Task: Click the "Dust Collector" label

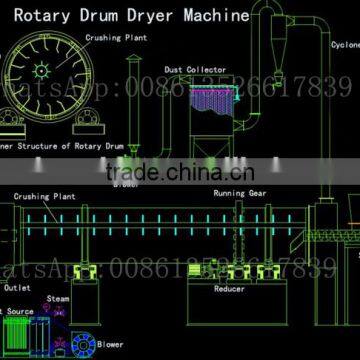Action: point(195,70)
